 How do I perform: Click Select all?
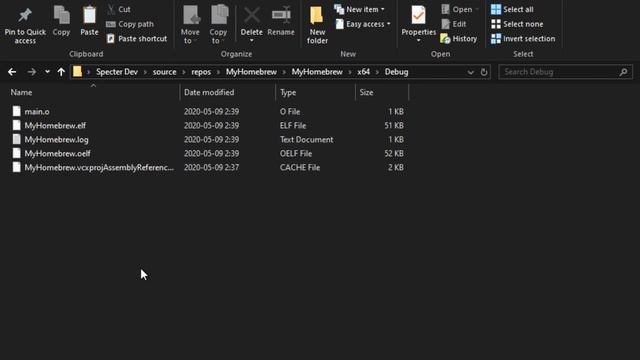pos(512,9)
